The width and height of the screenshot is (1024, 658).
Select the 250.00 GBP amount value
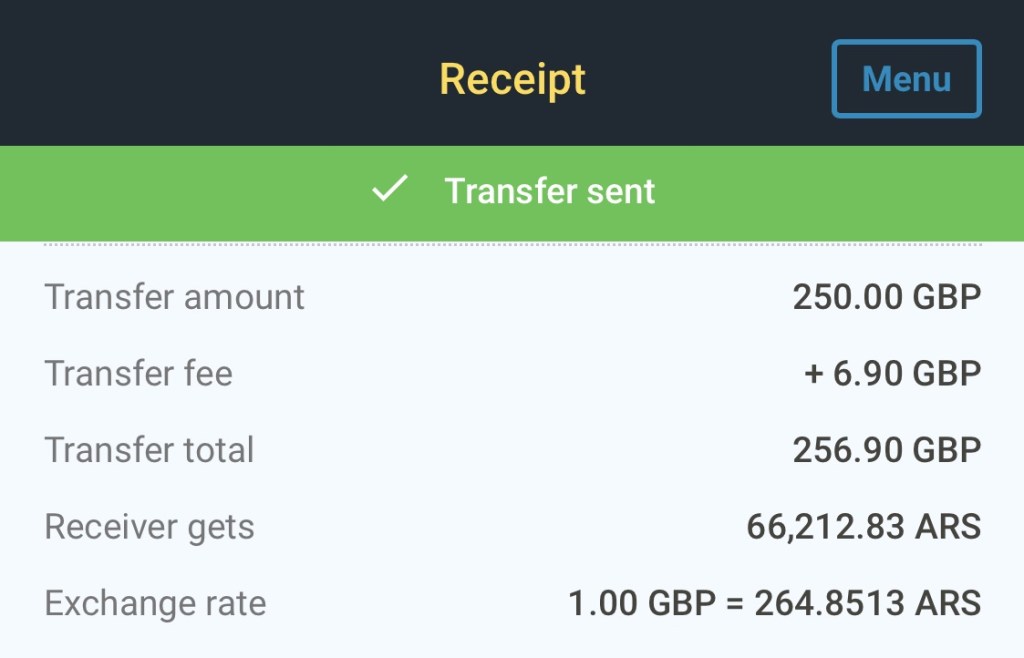point(886,297)
